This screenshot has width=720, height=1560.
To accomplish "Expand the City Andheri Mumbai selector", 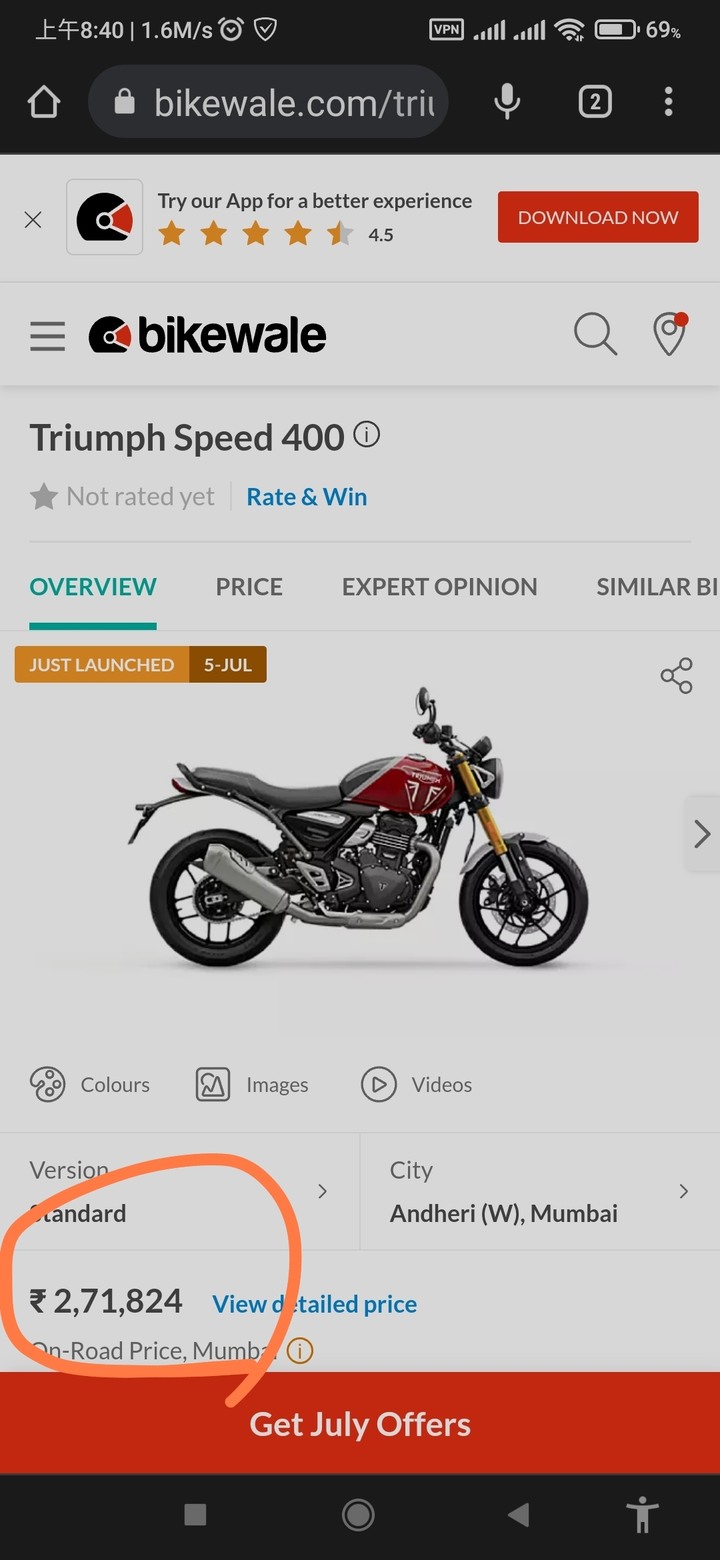I will tap(540, 1191).
